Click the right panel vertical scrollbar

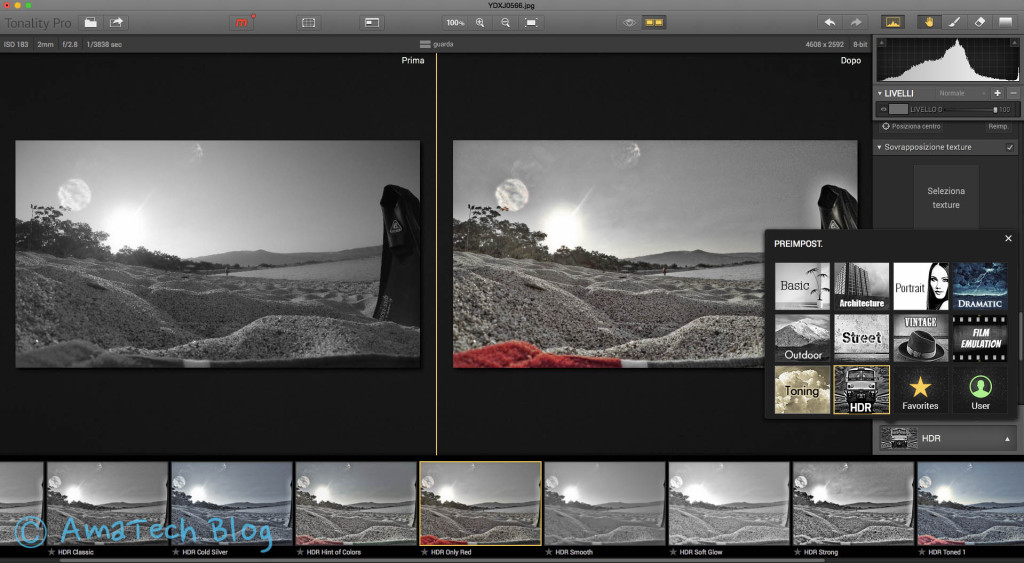[1020, 336]
